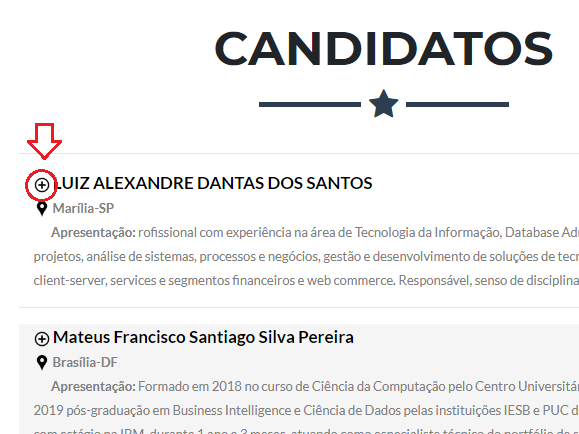Click the location pin beside Brasília-DF
Viewport: 579px width, 434px height.
click(42, 363)
